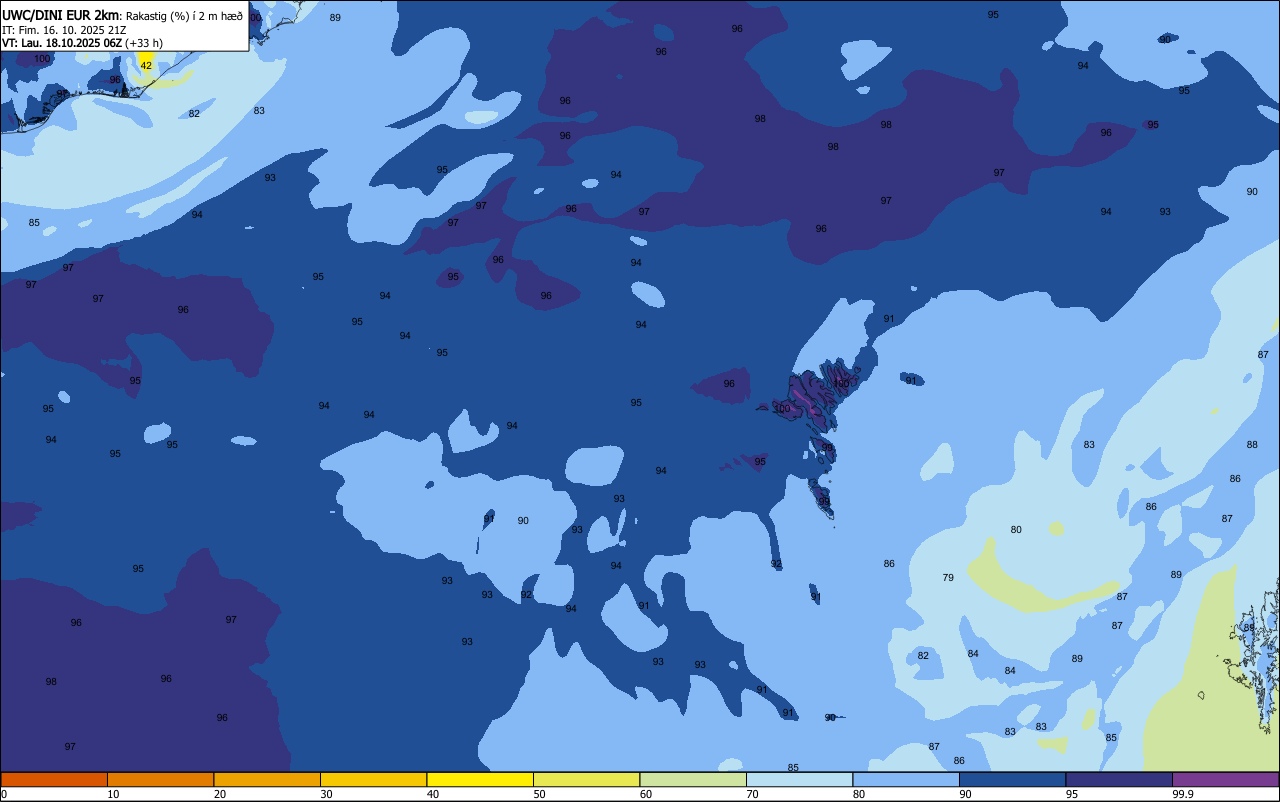Click the purple legend swatch above 99.9
This screenshot has height=802, width=1280.
(x=1225, y=779)
